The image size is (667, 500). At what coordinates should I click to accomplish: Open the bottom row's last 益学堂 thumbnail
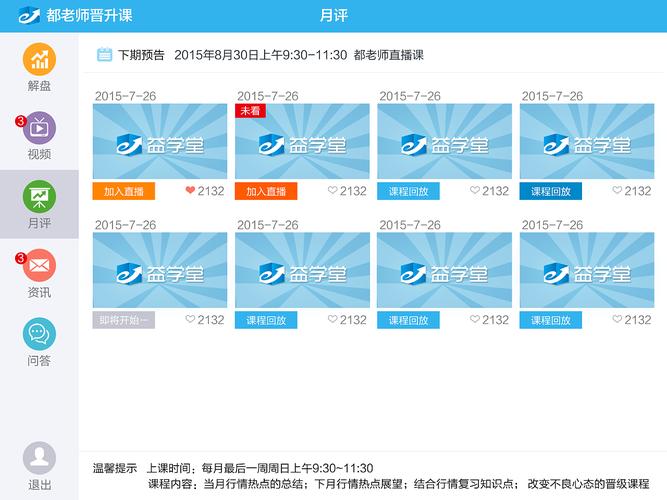point(587,270)
